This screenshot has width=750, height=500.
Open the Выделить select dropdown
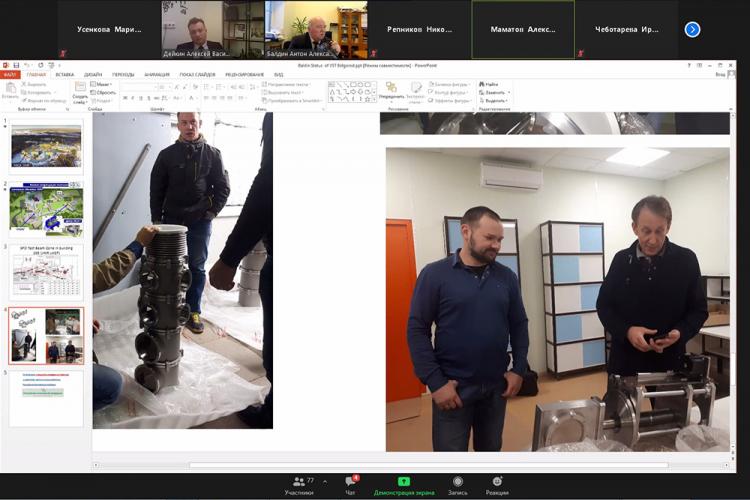[493, 100]
